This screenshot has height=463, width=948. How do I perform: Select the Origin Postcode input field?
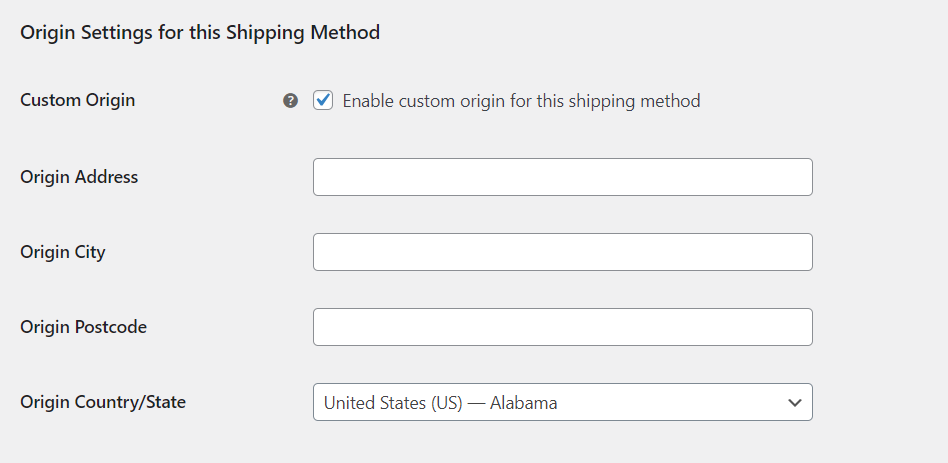pos(562,327)
